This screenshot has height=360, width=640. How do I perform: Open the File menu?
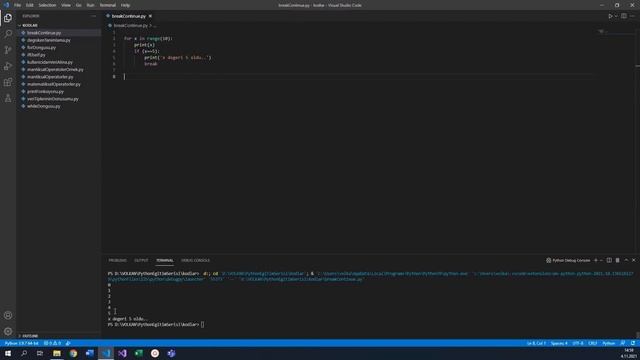pyautogui.click(x=18, y=5)
